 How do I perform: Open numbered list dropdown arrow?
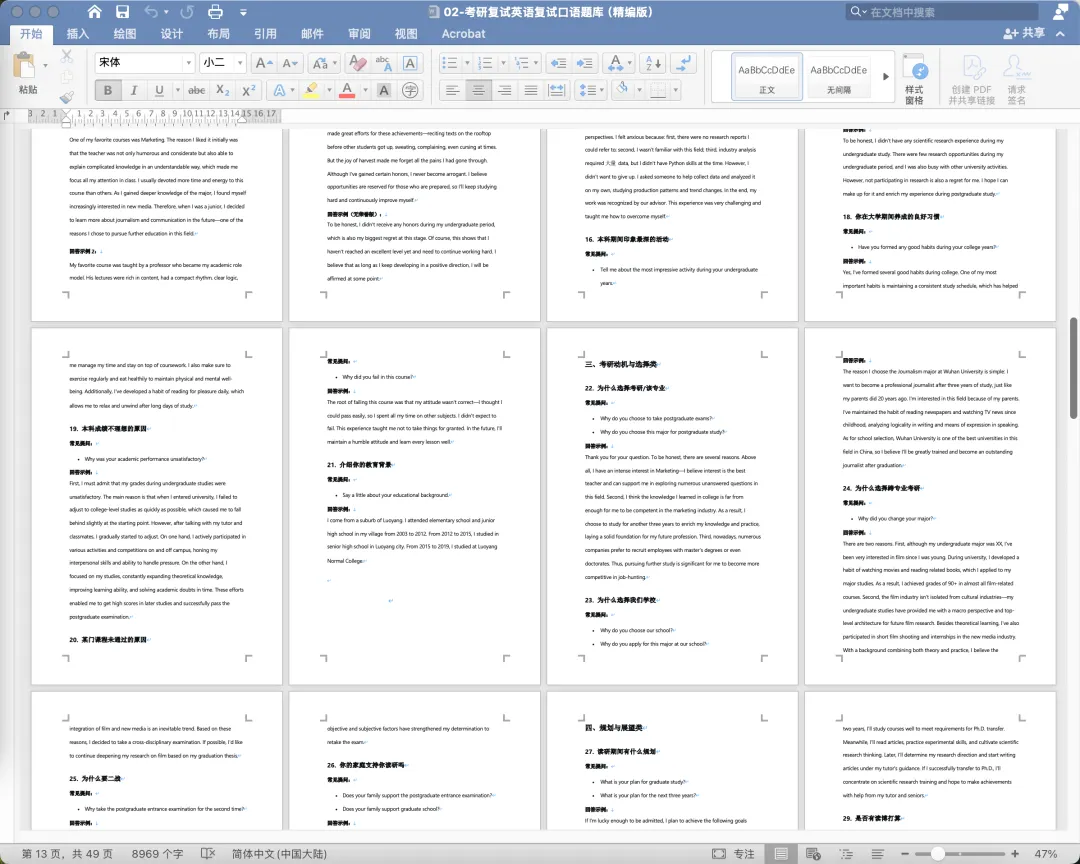pos(503,63)
